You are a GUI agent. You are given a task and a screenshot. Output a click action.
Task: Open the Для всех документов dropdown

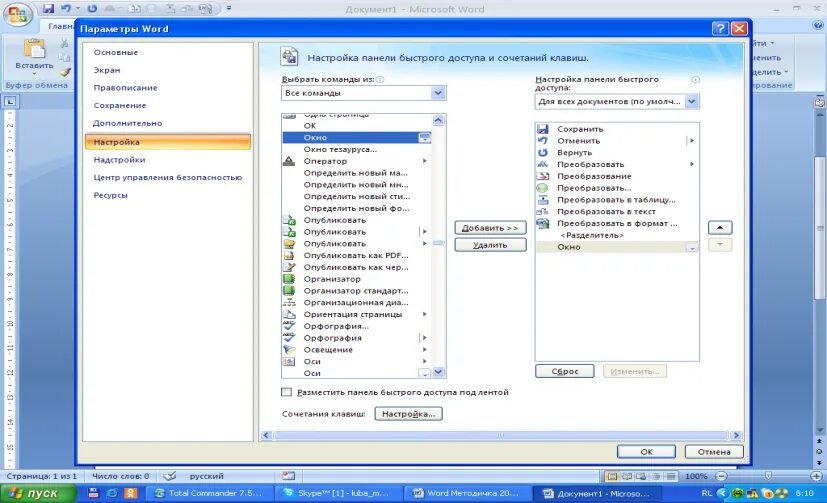(x=692, y=101)
